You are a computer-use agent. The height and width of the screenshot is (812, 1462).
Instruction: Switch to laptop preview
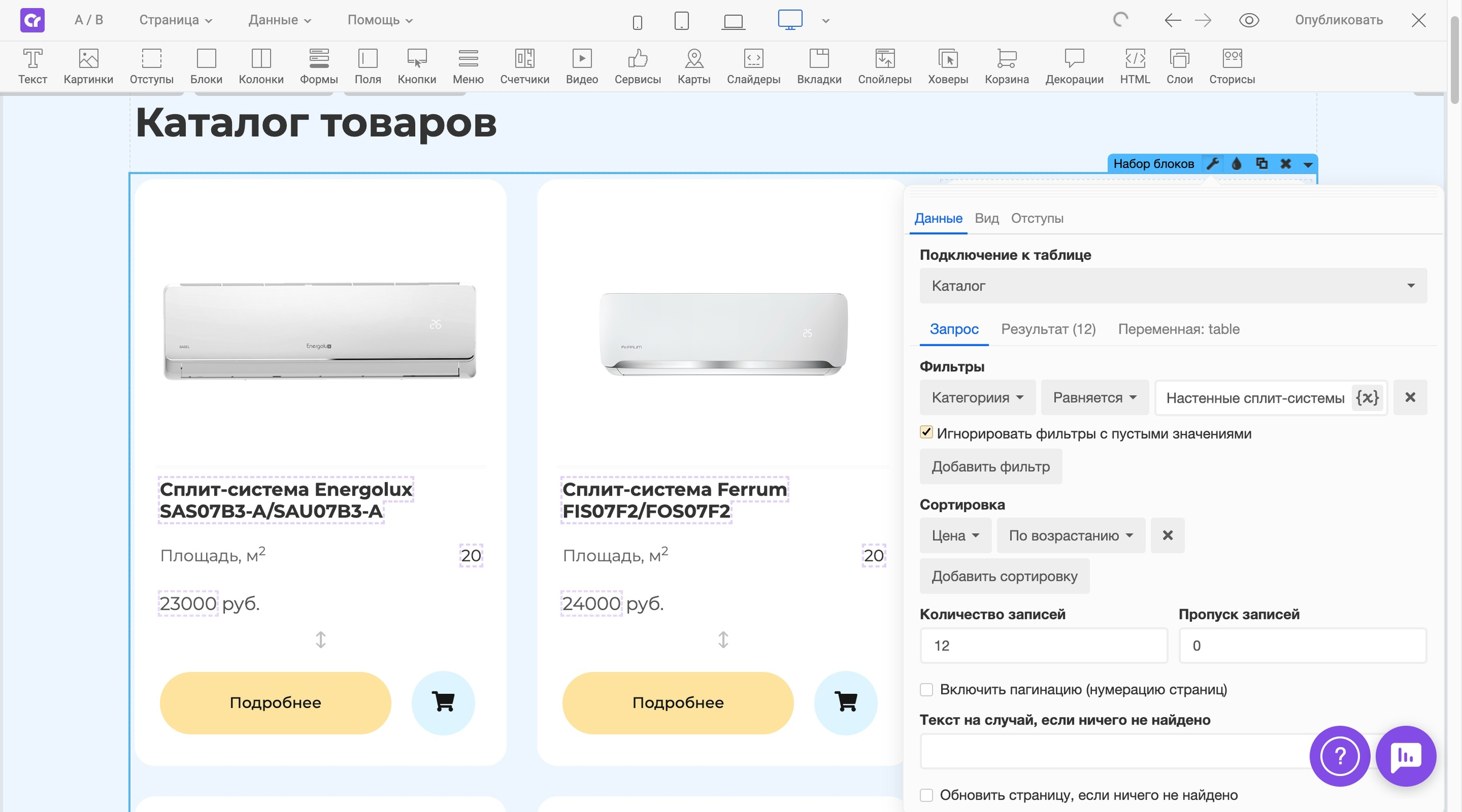(x=733, y=22)
